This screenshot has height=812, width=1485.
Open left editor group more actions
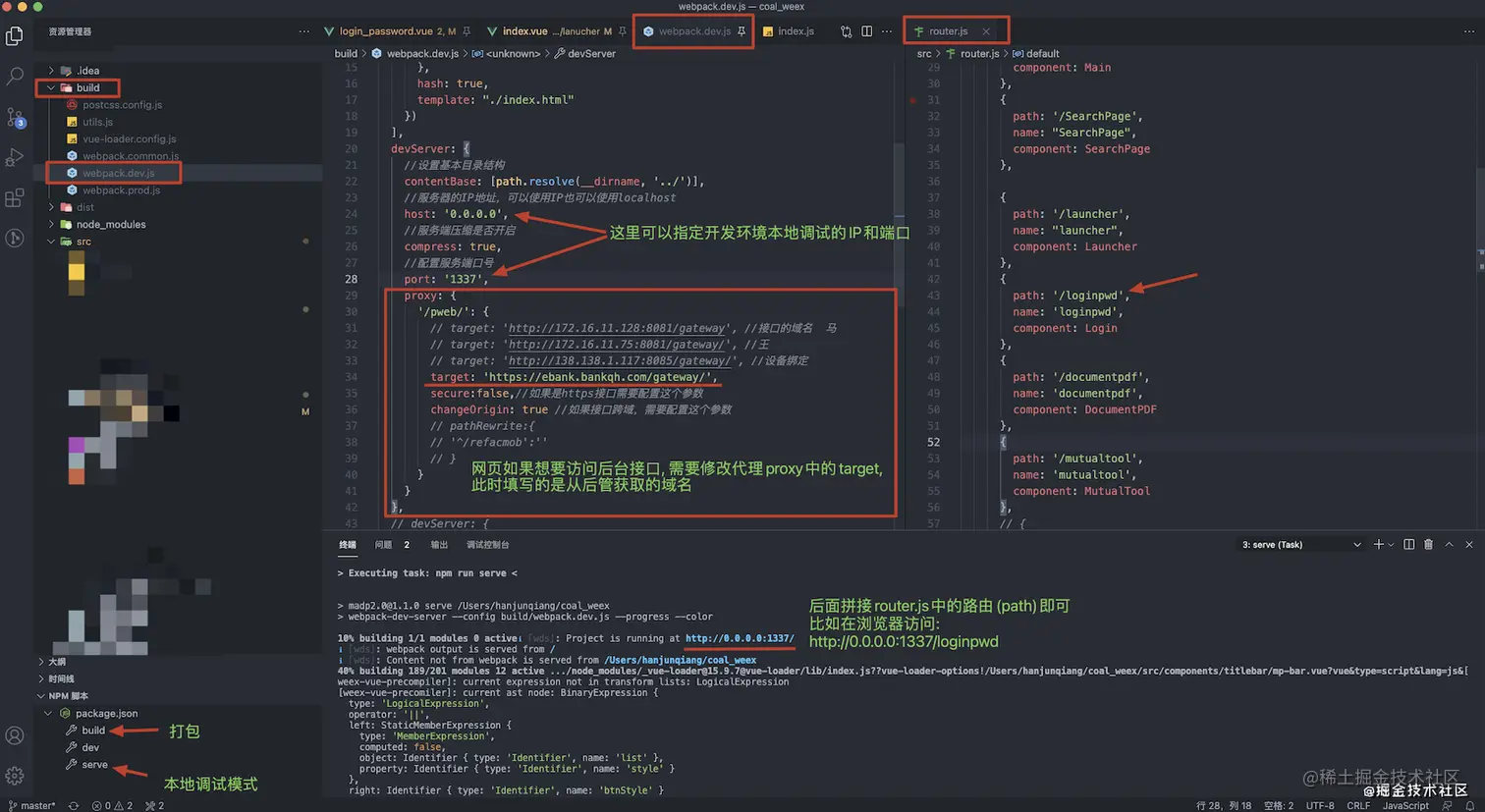(x=887, y=31)
